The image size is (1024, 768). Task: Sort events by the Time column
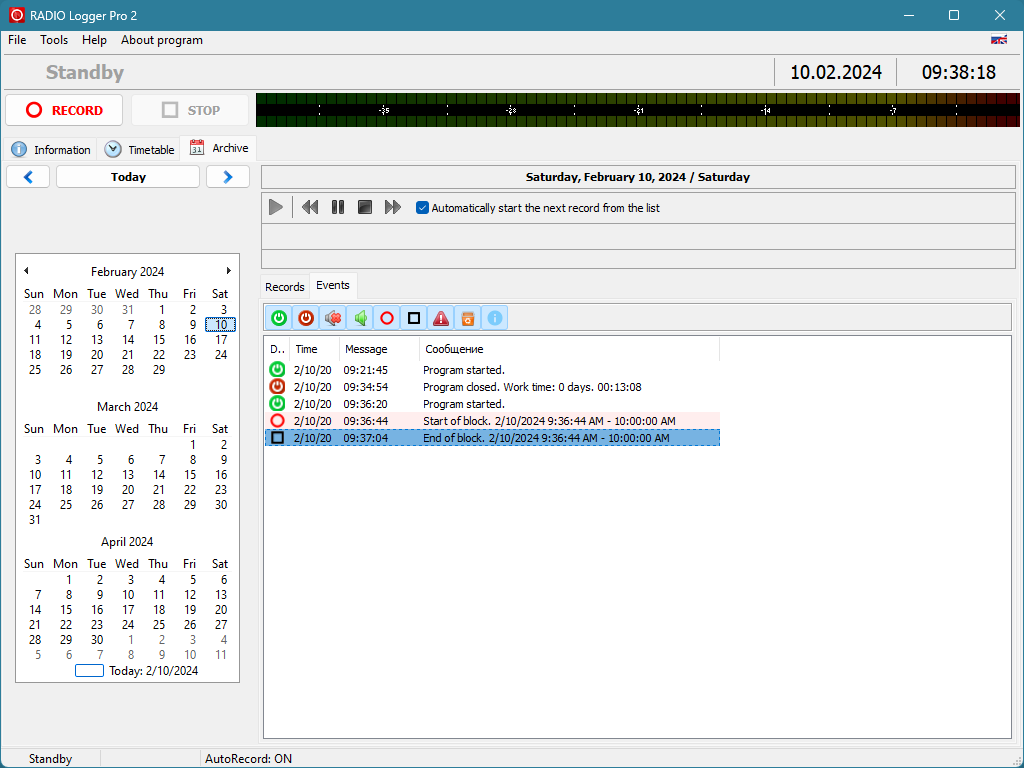[x=315, y=349]
